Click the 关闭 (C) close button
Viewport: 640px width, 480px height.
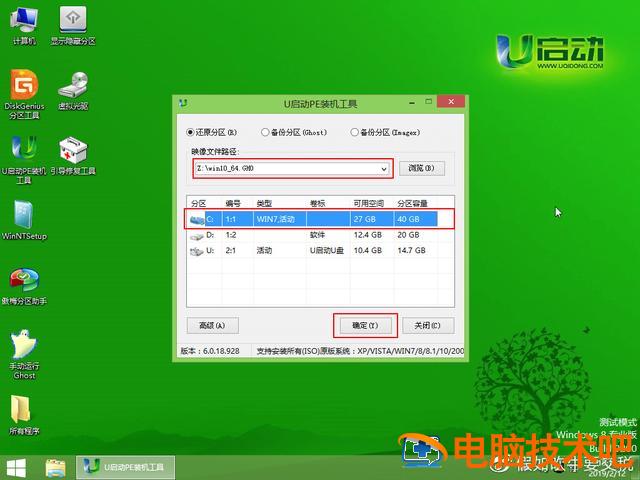(x=428, y=325)
